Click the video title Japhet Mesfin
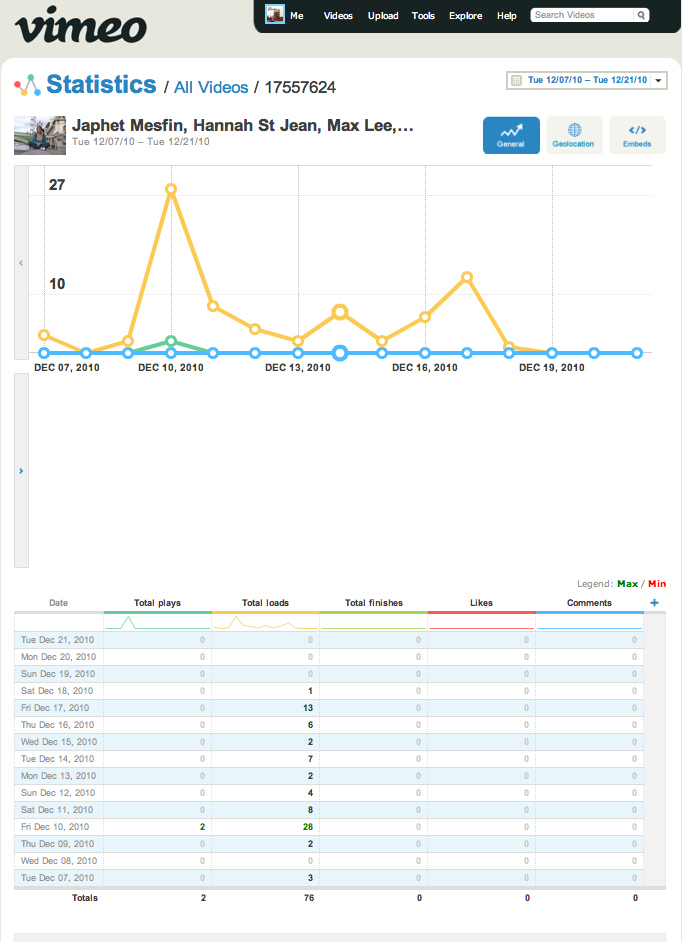Image resolution: width=682 pixels, height=942 pixels. point(242,126)
